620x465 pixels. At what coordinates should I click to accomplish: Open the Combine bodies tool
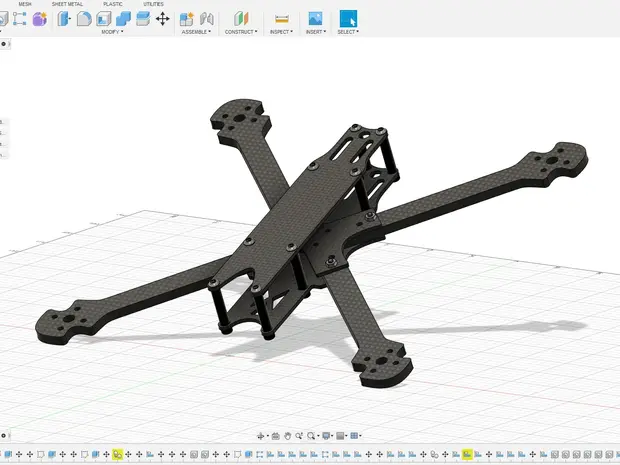pos(123,19)
